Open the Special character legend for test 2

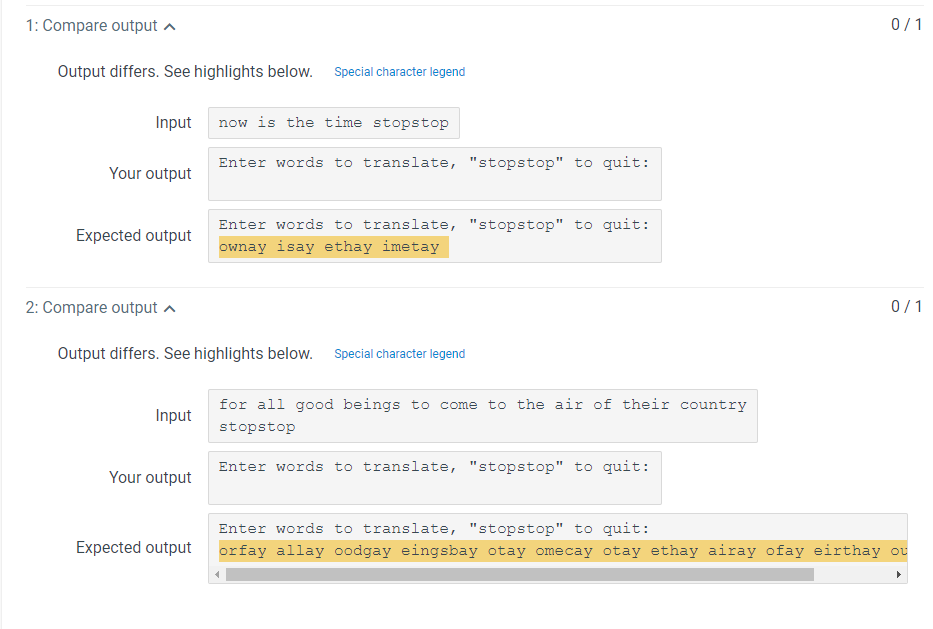click(399, 353)
